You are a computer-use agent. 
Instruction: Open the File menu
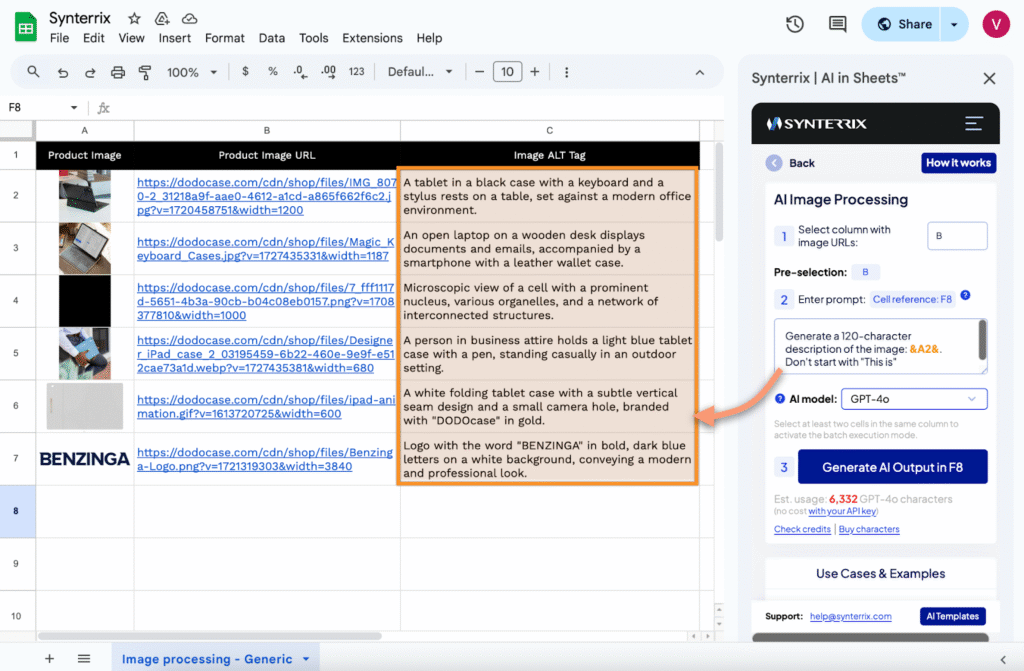click(x=59, y=38)
